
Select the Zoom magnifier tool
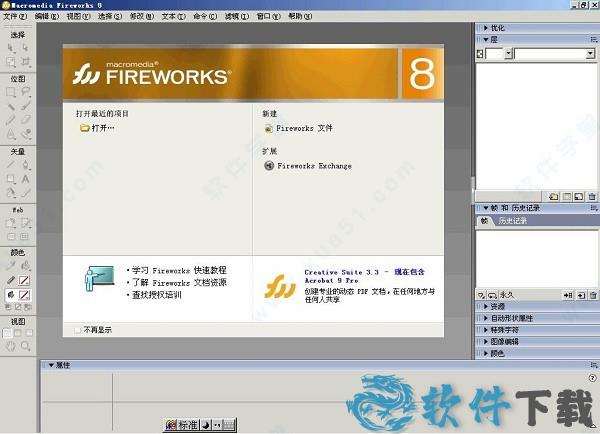click(x=26, y=345)
